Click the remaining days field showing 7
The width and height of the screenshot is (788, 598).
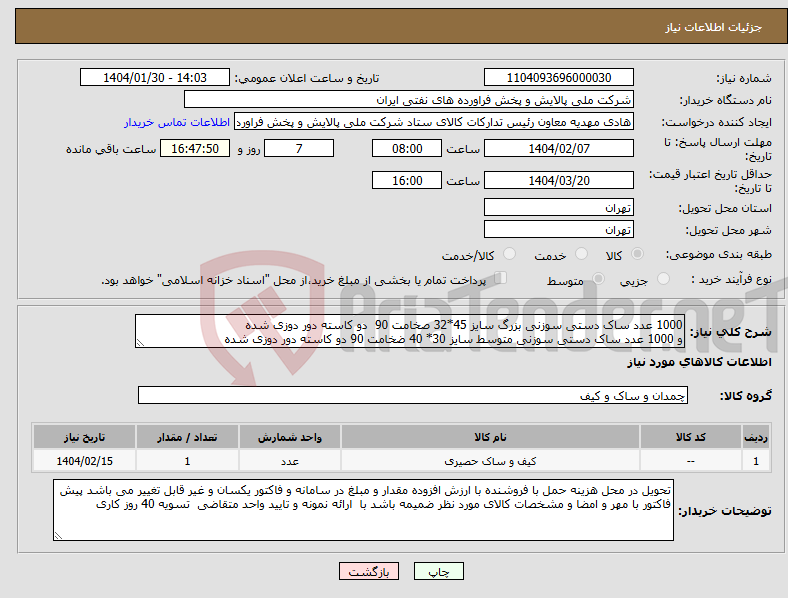click(x=299, y=148)
